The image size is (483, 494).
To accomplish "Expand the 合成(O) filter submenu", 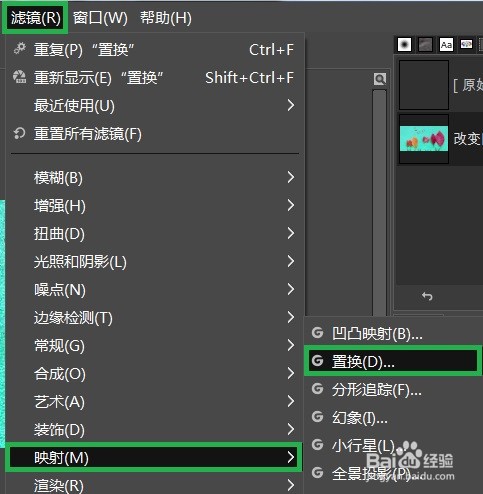I will click(x=155, y=374).
